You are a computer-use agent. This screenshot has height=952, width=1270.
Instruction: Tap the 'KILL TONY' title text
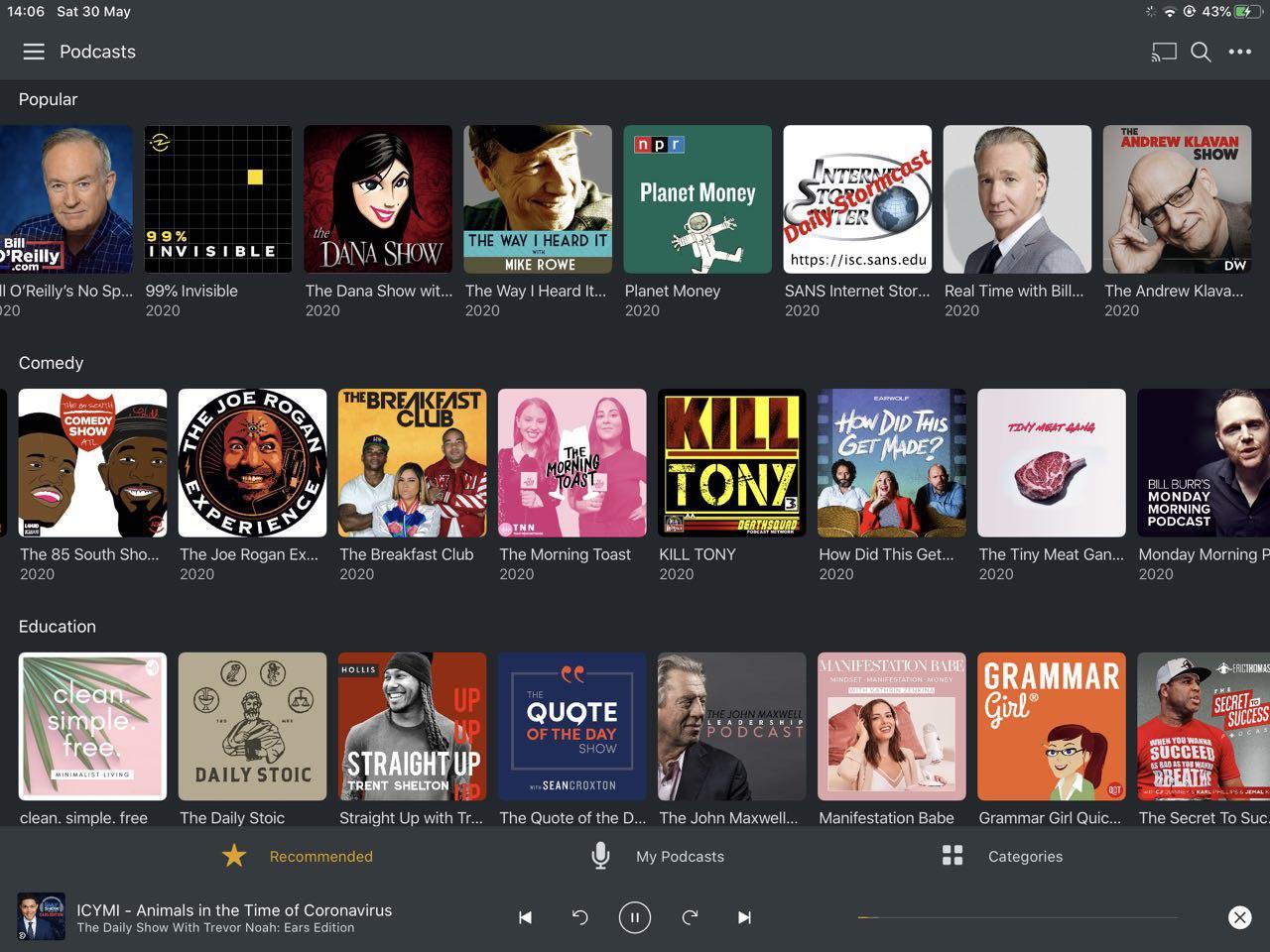[698, 554]
